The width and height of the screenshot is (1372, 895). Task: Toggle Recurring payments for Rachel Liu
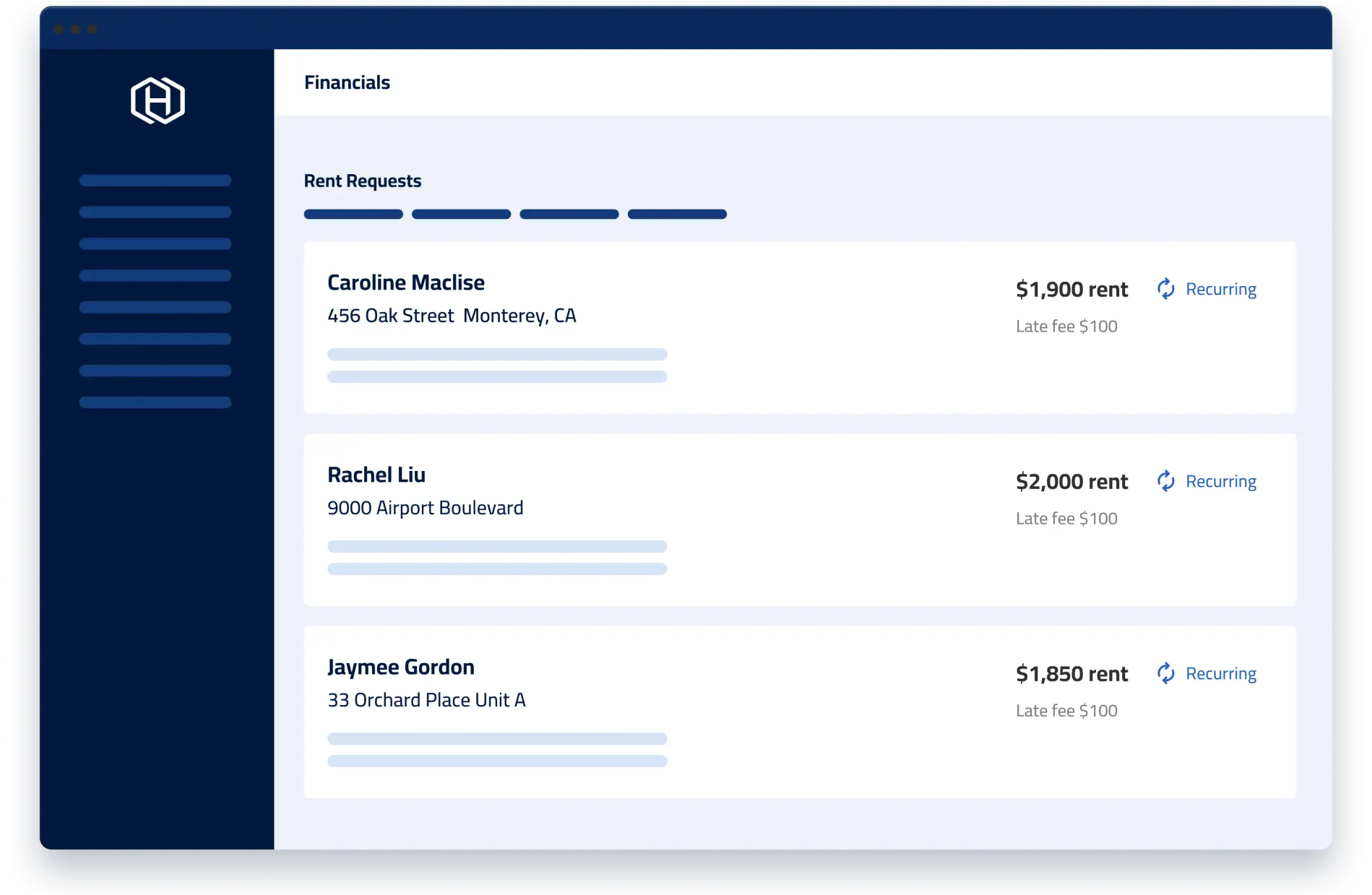pos(1220,480)
